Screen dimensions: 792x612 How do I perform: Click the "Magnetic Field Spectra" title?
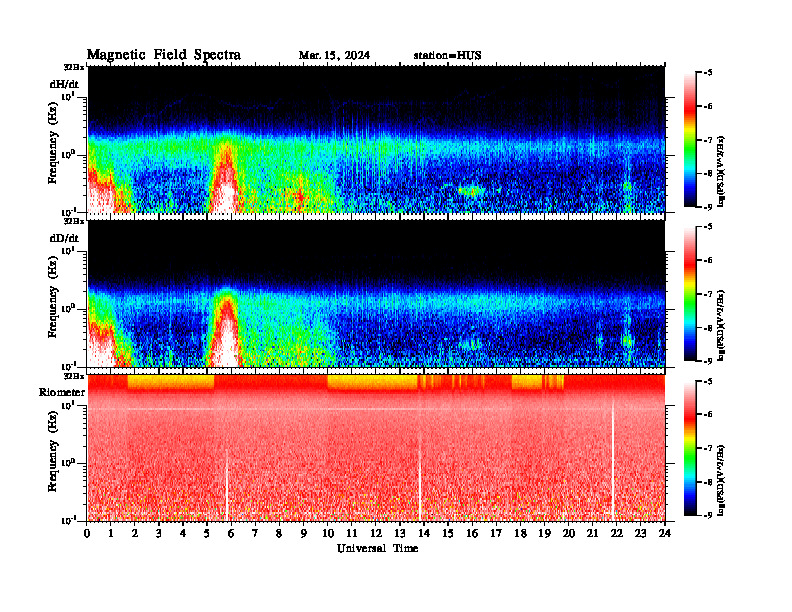click(163, 55)
